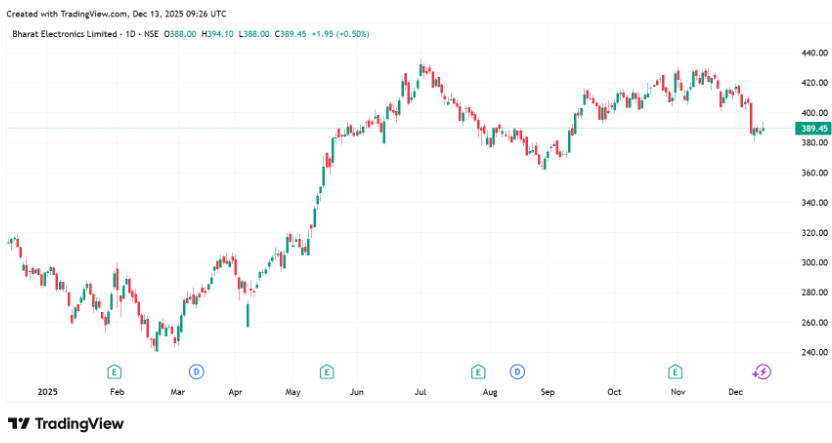832x443 pixels.
Task: Click the 240.00 price axis label
Action: tap(812, 352)
